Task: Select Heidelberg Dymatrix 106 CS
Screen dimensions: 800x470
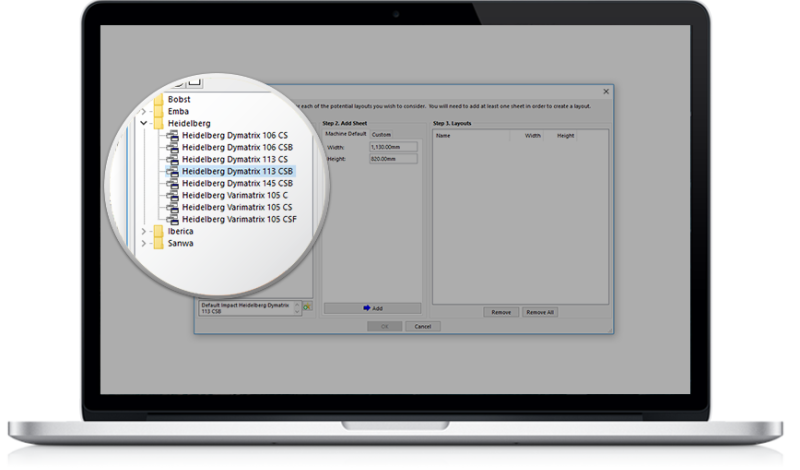Action: 235,135
